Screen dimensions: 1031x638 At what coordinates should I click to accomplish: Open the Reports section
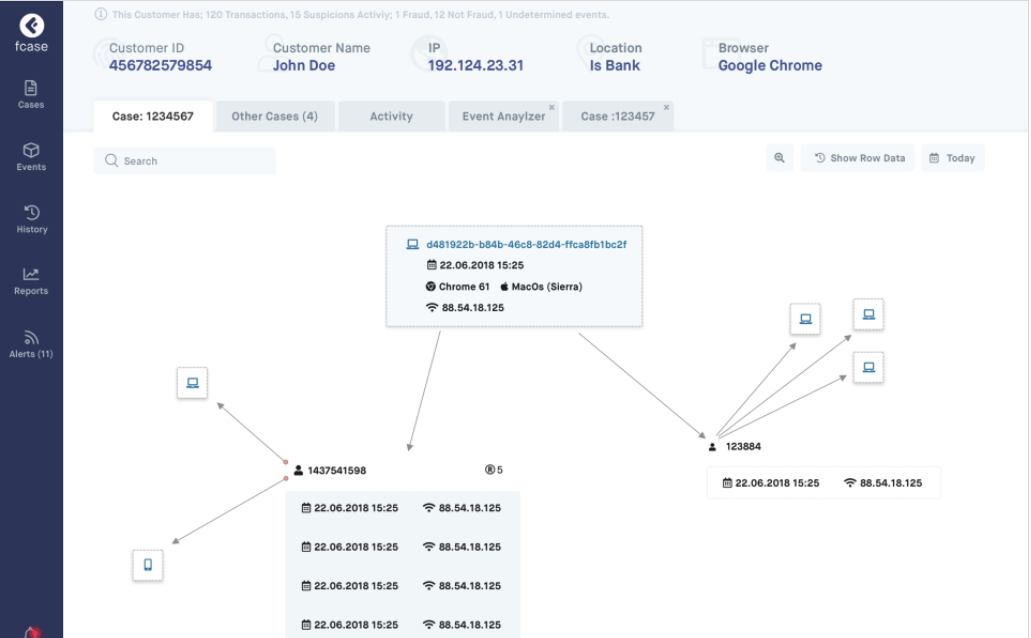click(31, 280)
